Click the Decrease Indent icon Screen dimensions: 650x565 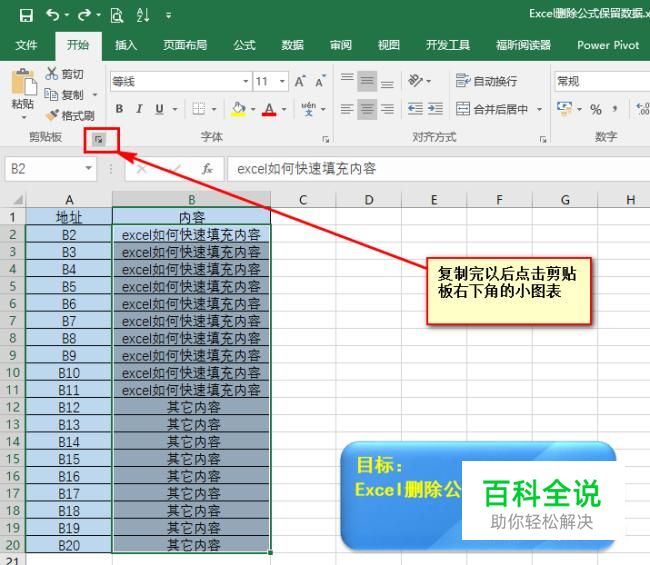click(415, 109)
